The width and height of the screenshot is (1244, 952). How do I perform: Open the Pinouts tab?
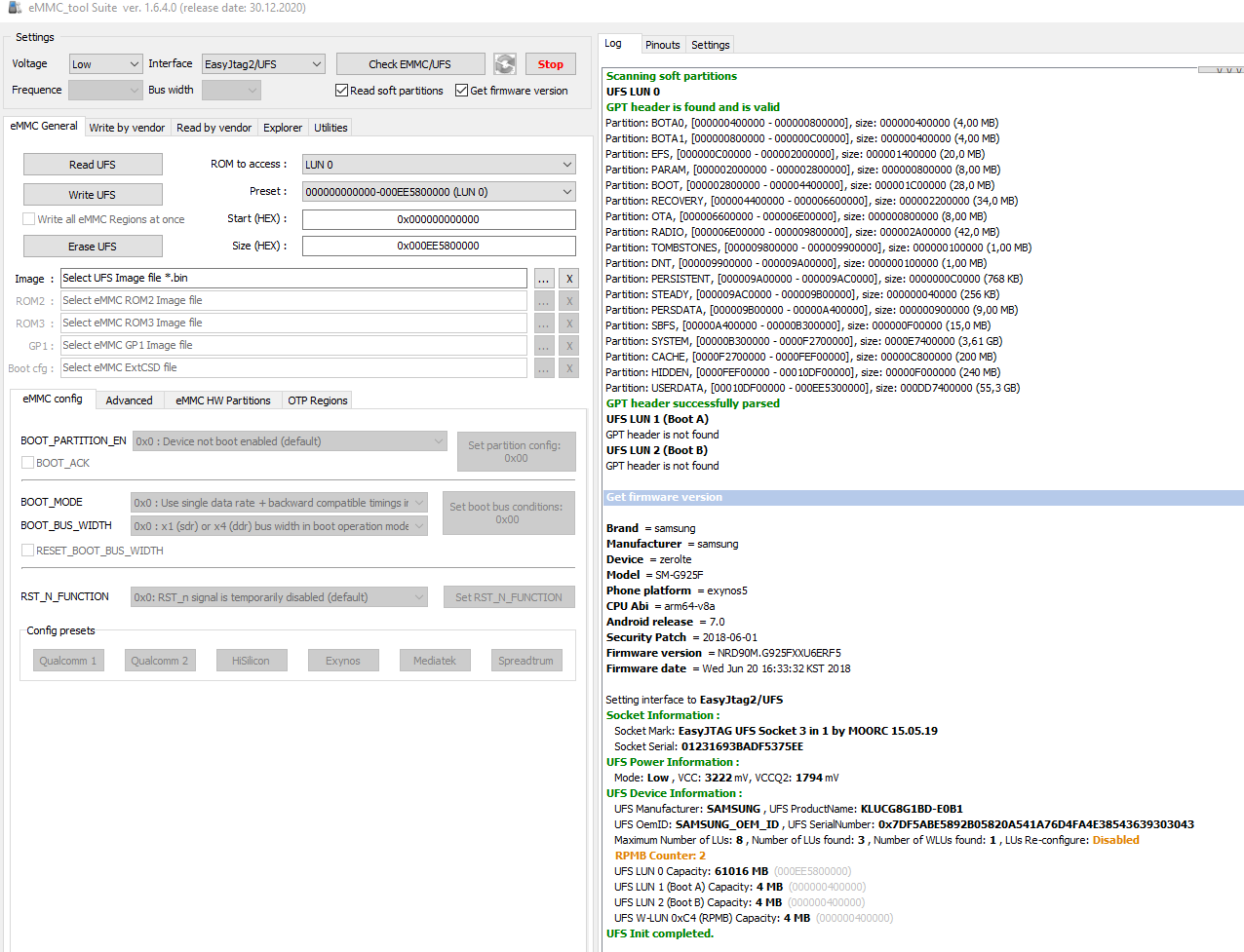pos(662,45)
